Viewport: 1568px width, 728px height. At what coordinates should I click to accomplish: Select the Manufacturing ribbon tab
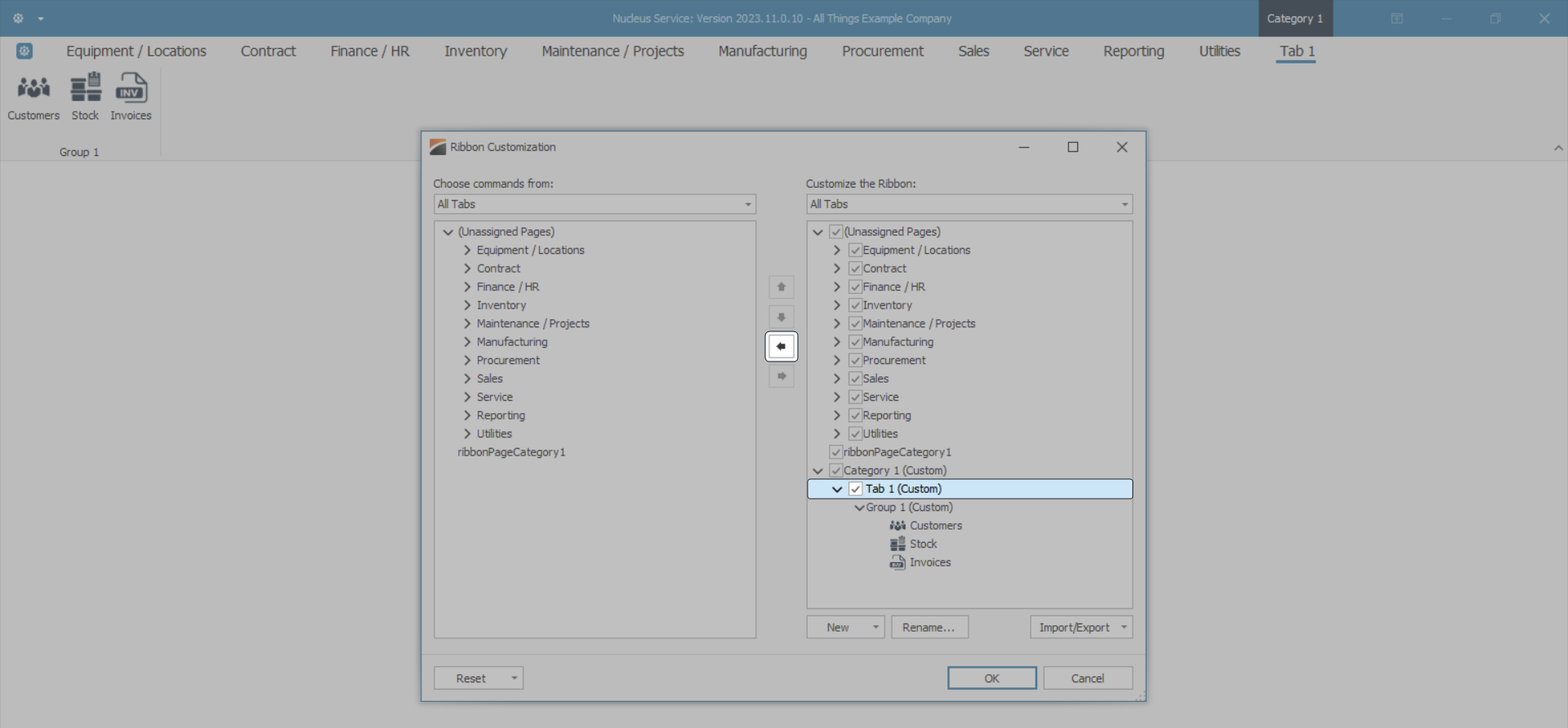click(x=763, y=51)
